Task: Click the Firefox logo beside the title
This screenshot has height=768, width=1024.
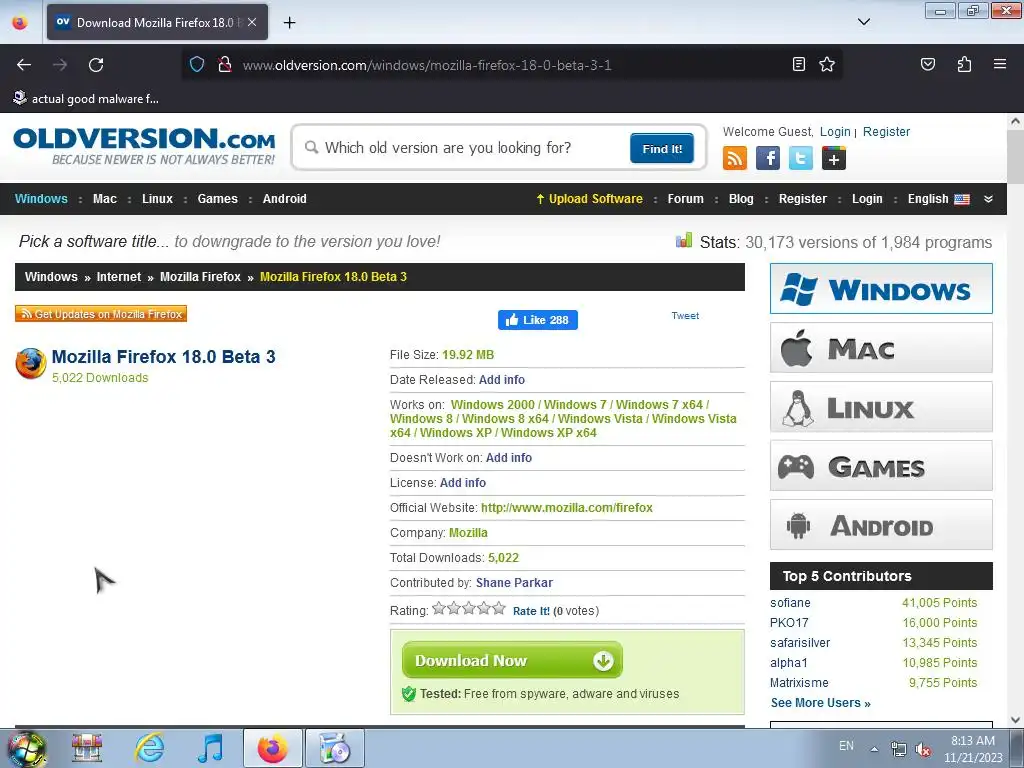Action: tap(31, 364)
